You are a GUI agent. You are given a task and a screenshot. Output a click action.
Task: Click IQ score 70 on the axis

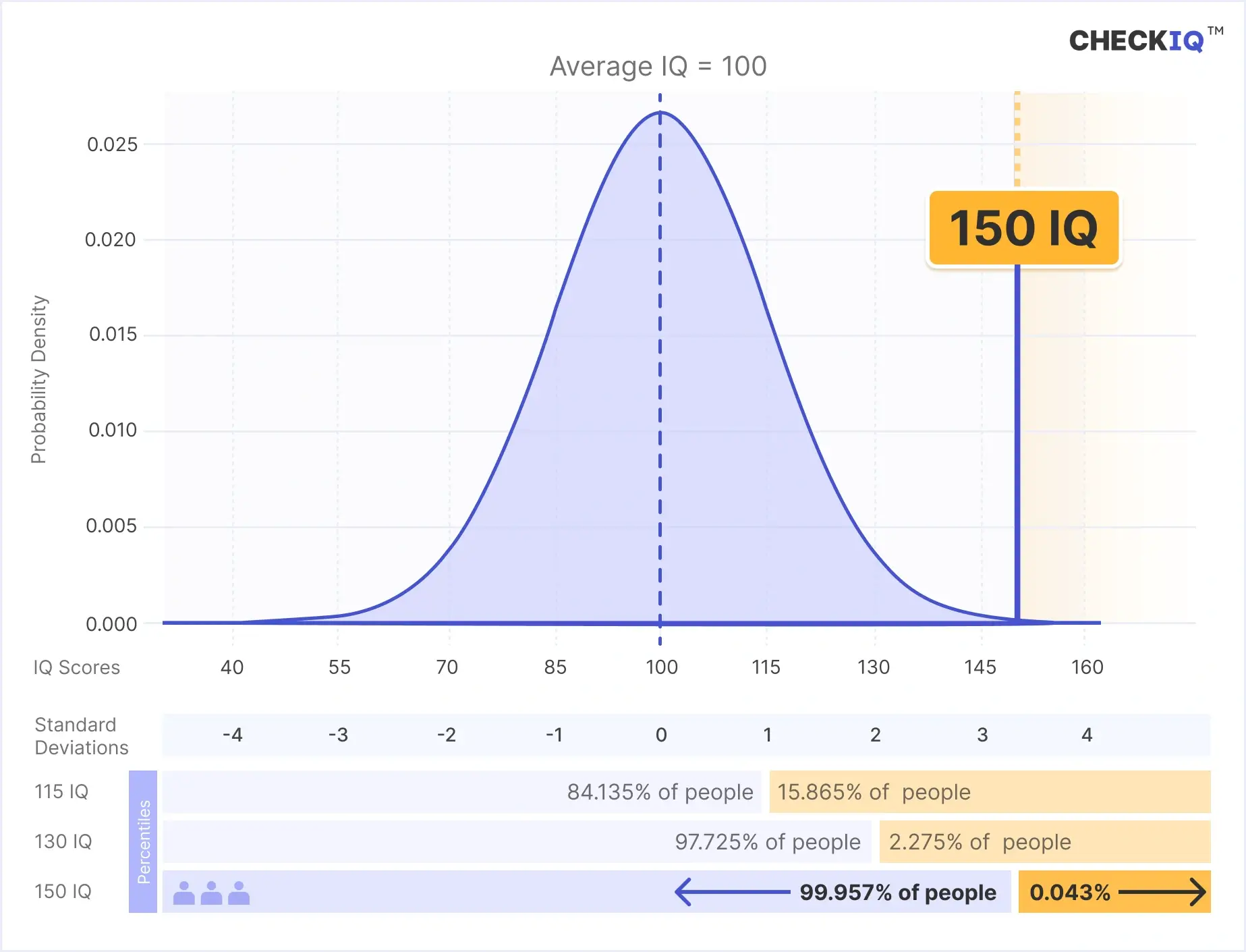point(447,667)
